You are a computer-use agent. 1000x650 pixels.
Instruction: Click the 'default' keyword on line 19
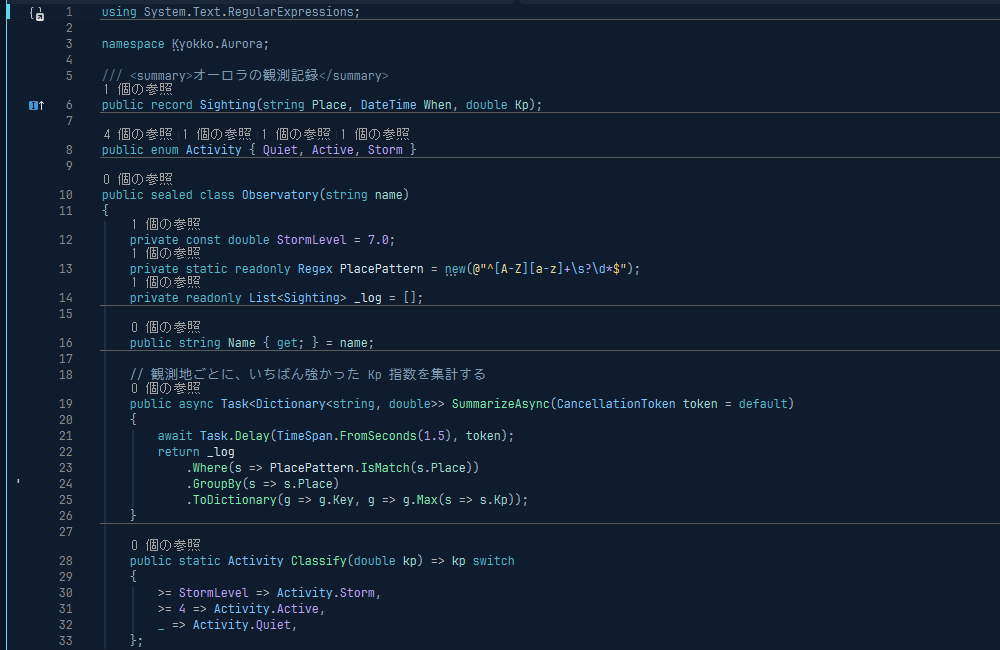[763, 404]
